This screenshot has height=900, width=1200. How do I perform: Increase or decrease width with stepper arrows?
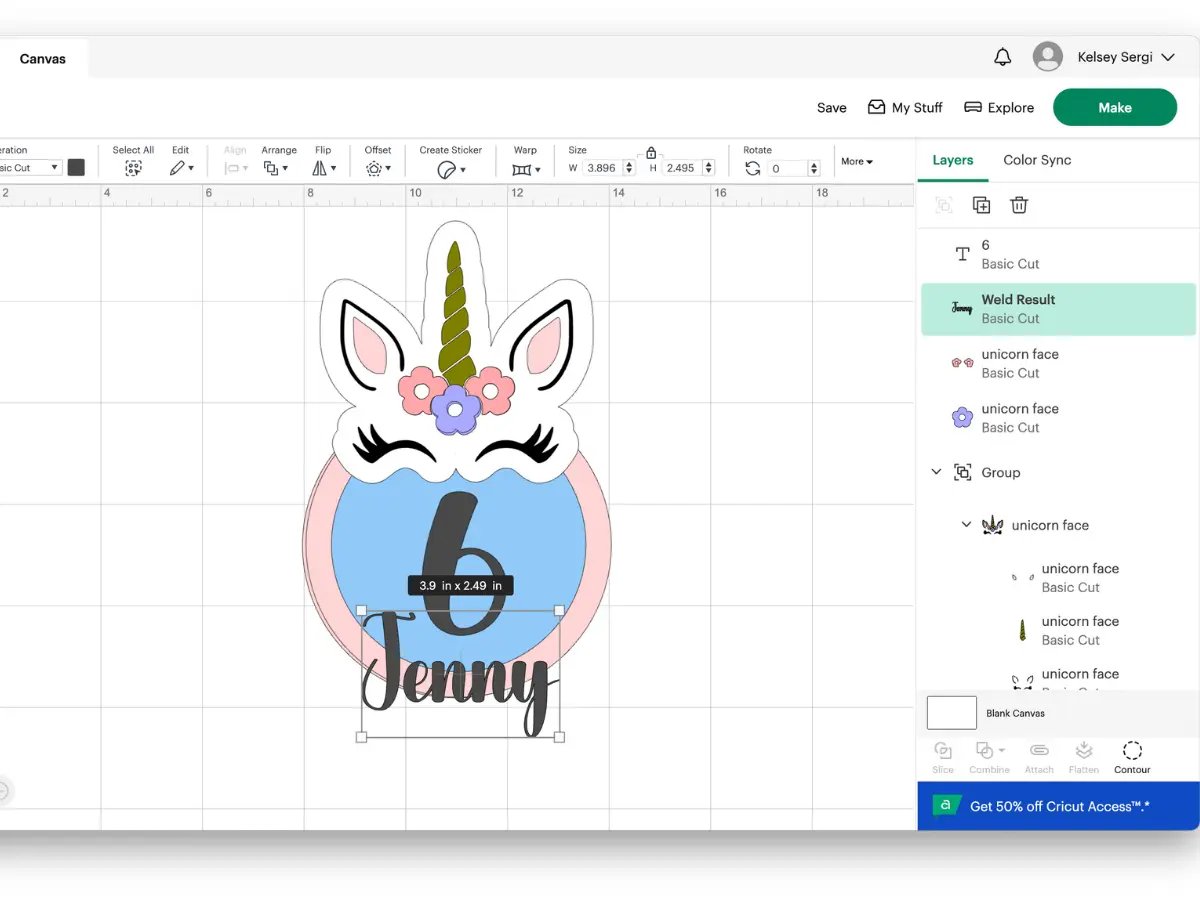tap(629, 168)
